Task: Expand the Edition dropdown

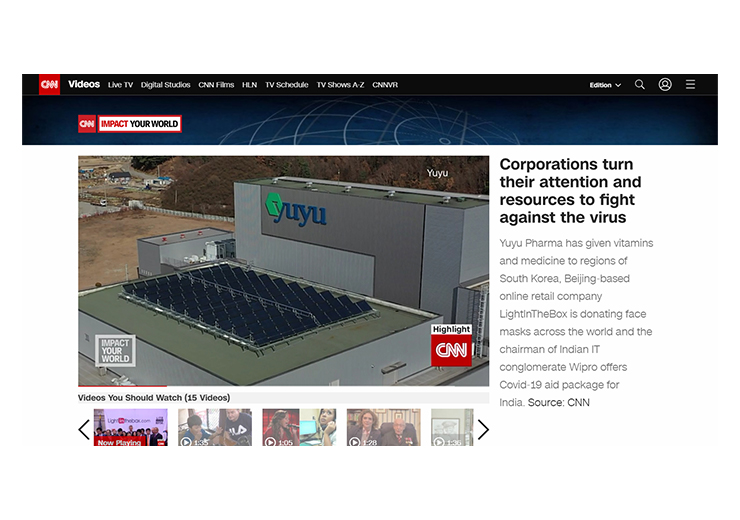Action: tap(605, 85)
